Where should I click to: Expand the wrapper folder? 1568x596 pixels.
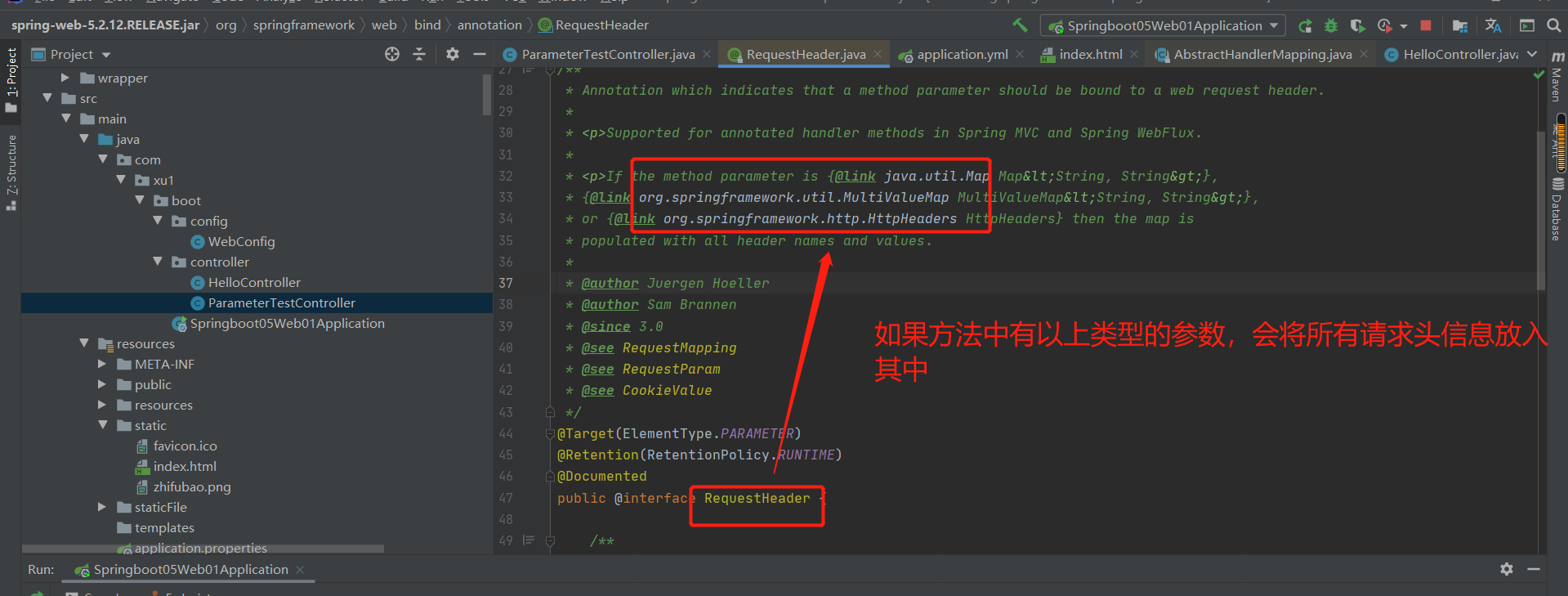coord(65,78)
